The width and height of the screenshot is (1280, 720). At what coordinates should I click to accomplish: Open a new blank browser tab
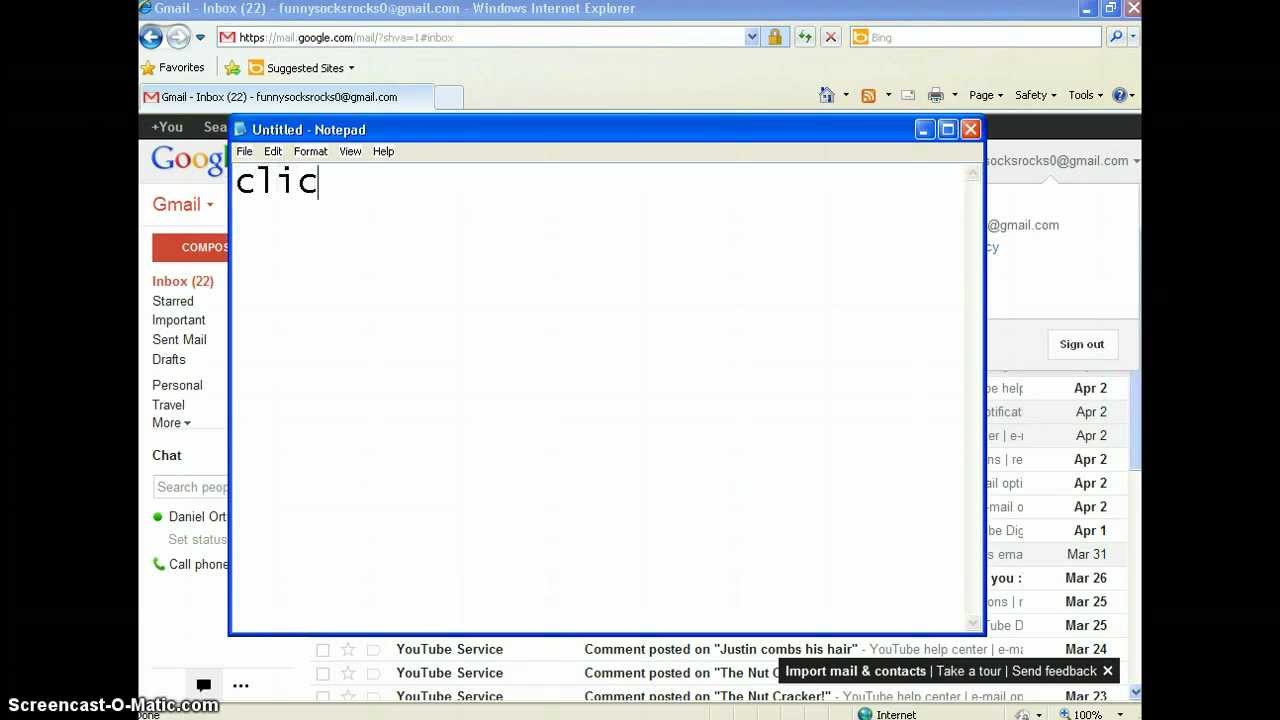(x=449, y=97)
